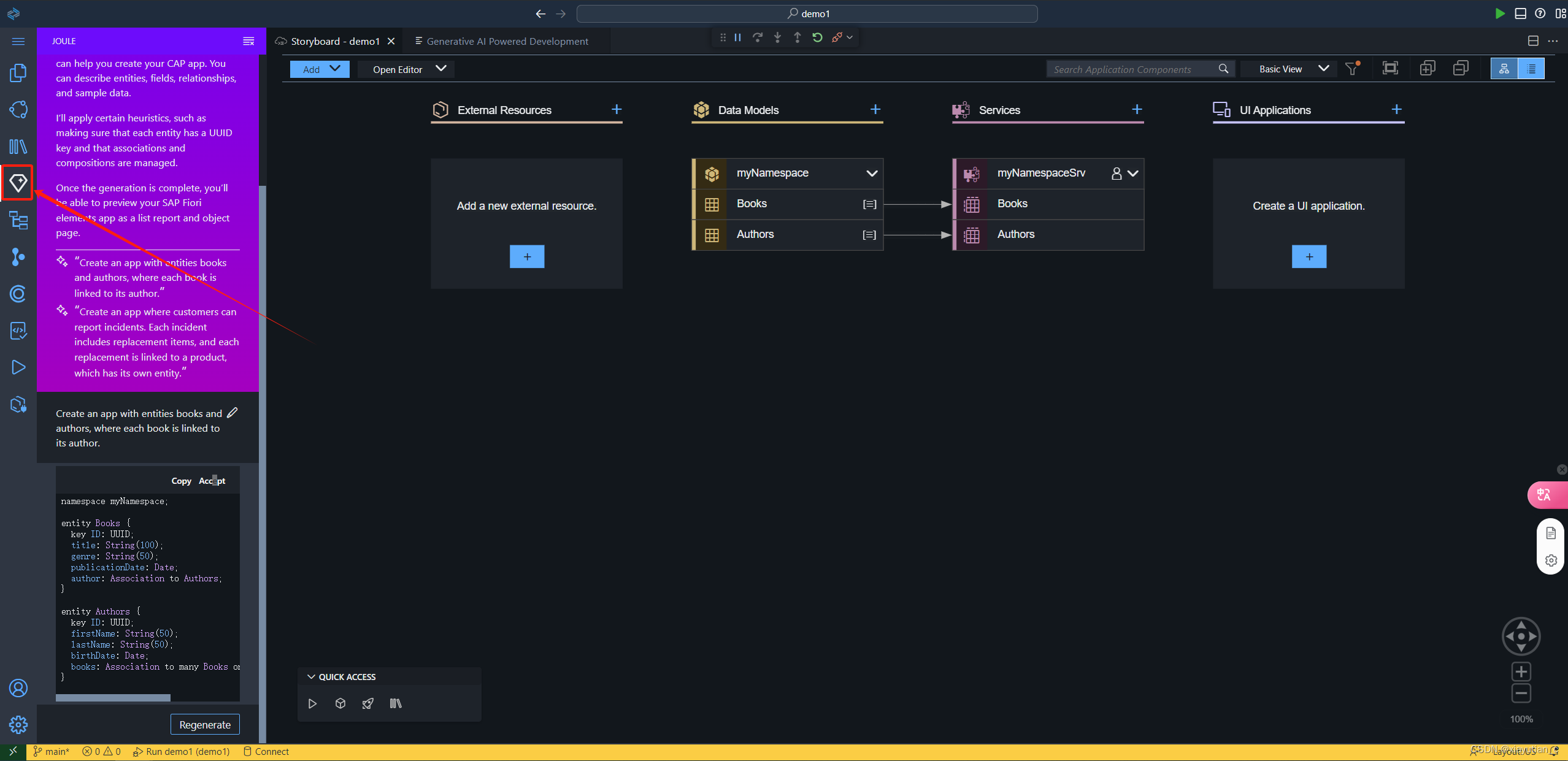Image resolution: width=1568 pixels, height=761 pixels.
Task: Click the filter icon in storyboard toolbar
Action: pyautogui.click(x=1352, y=69)
